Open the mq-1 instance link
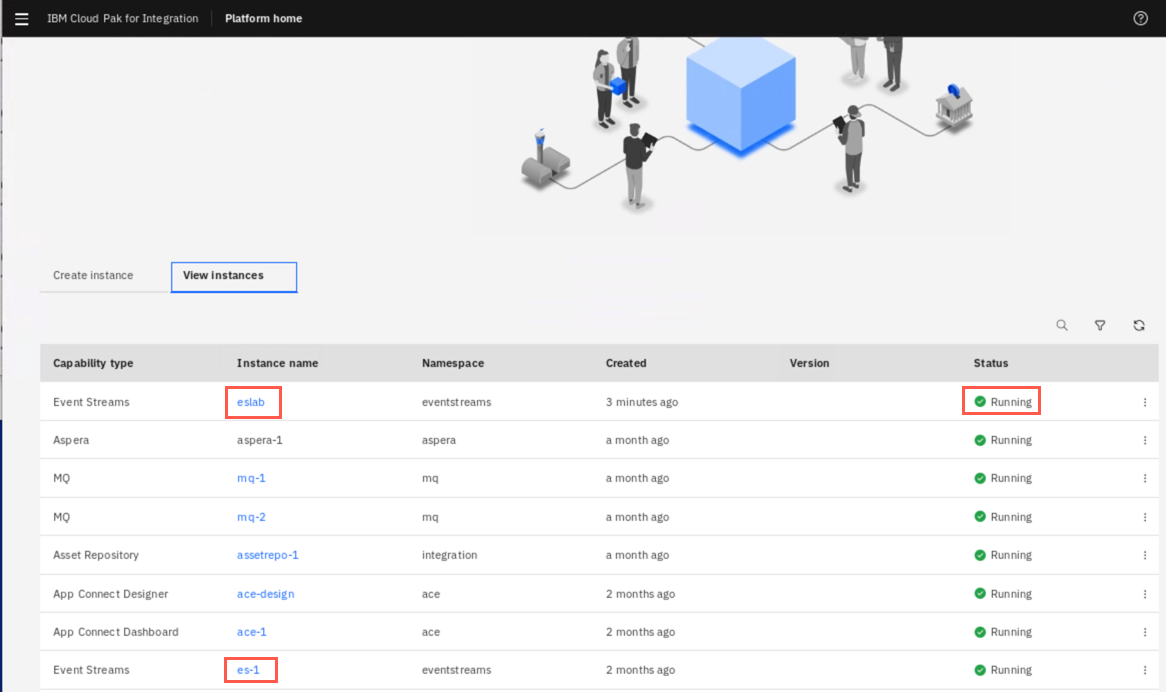This screenshot has width=1166, height=692. [x=251, y=478]
